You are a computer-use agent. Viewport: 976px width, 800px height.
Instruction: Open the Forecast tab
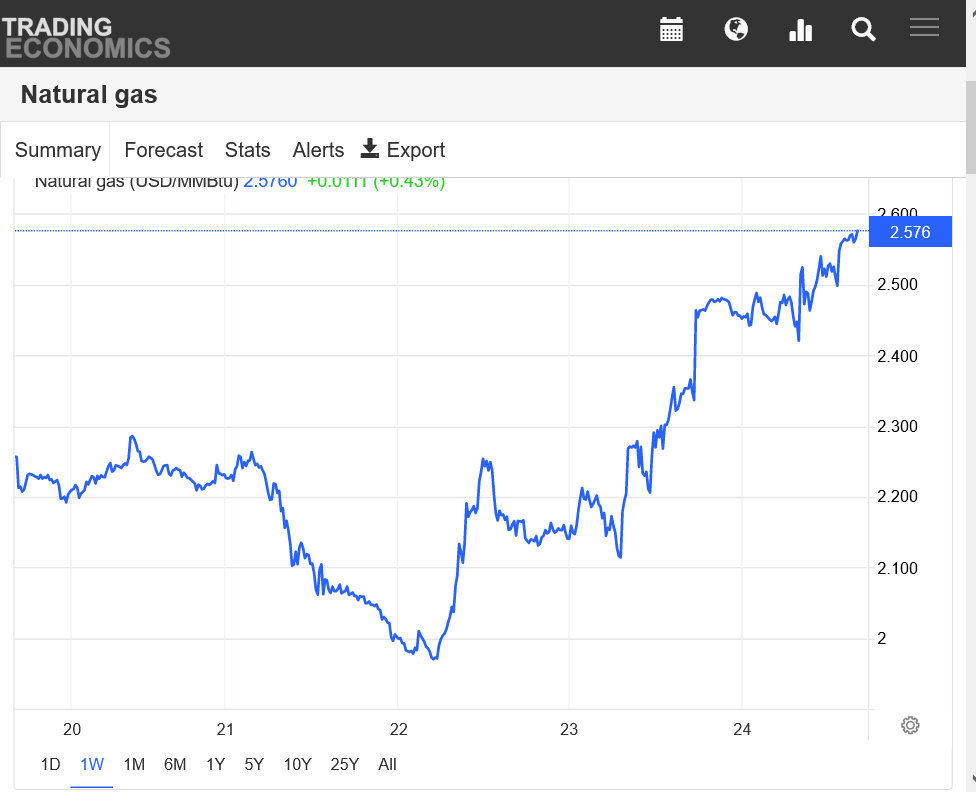pos(163,150)
